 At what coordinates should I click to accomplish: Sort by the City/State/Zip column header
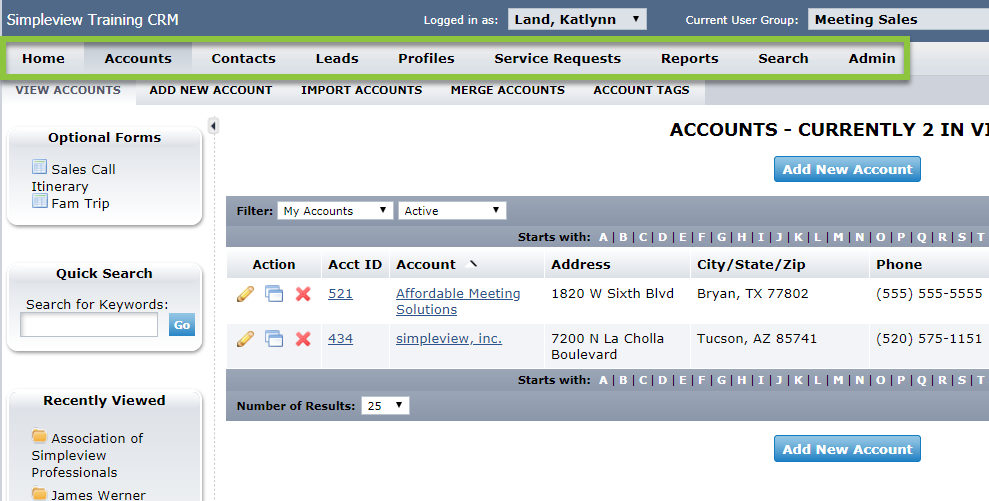click(x=751, y=264)
